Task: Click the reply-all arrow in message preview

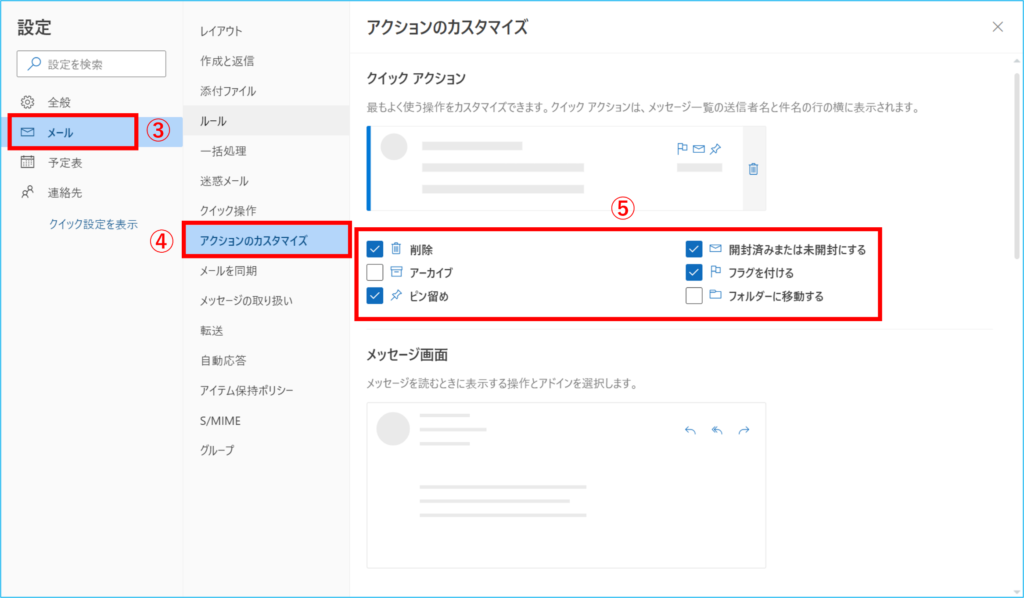Action: pyautogui.click(x=716, y=430)
